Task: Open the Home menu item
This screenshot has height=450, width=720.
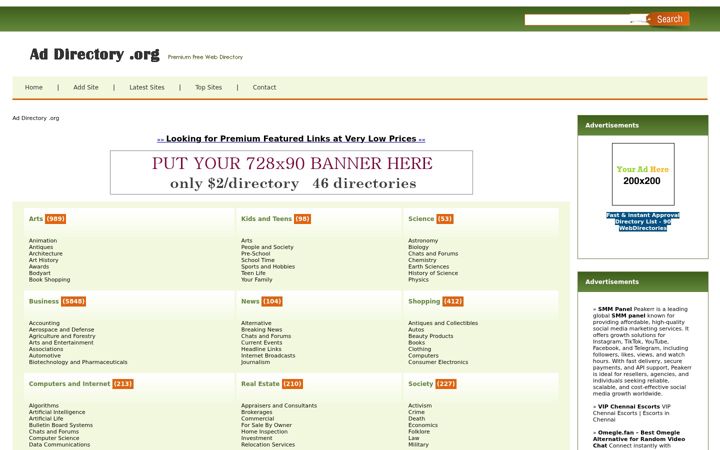Action: pyautogui.click(x=34, y=87)
